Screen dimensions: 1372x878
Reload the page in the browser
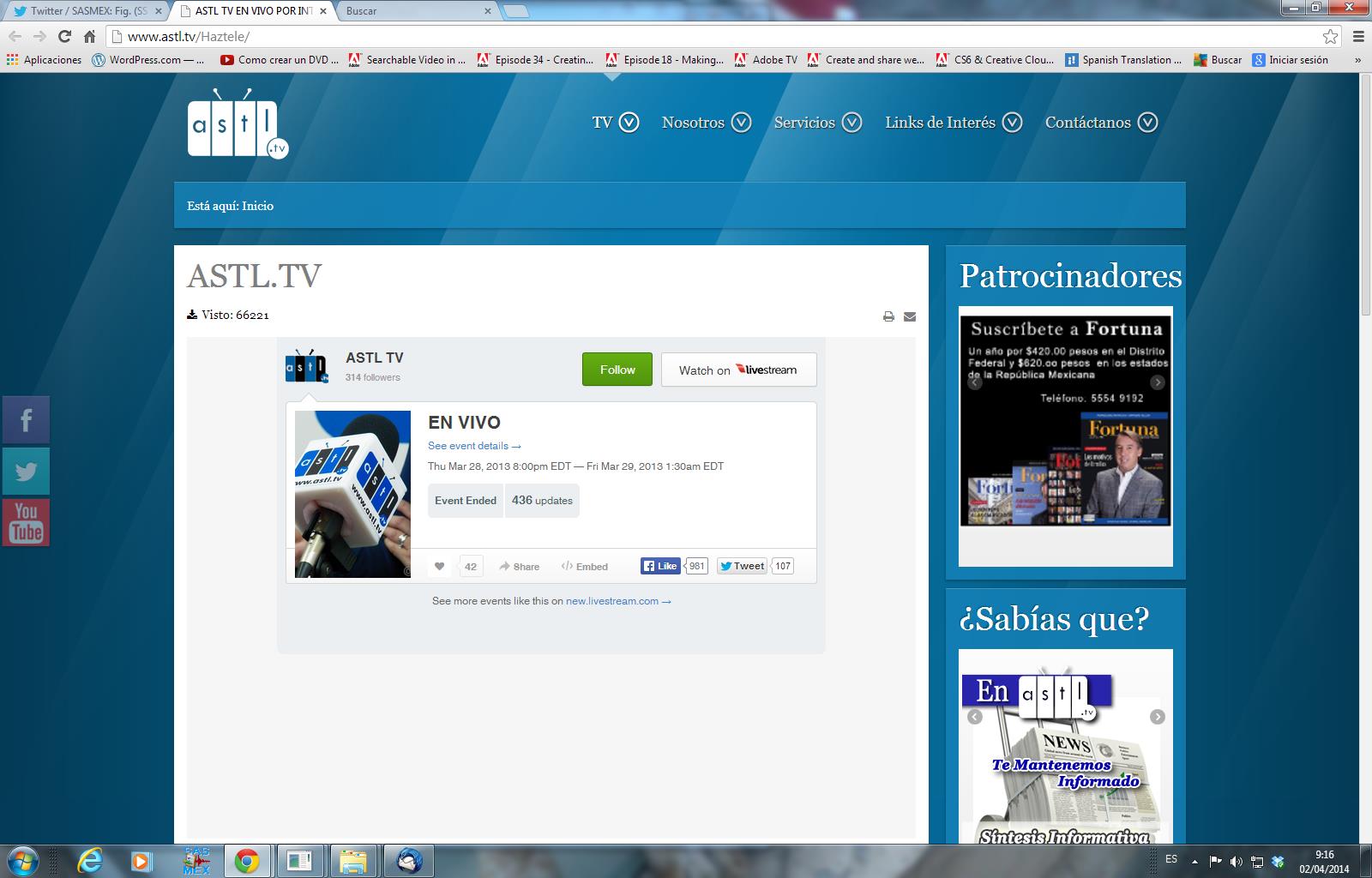pos(64,36)
